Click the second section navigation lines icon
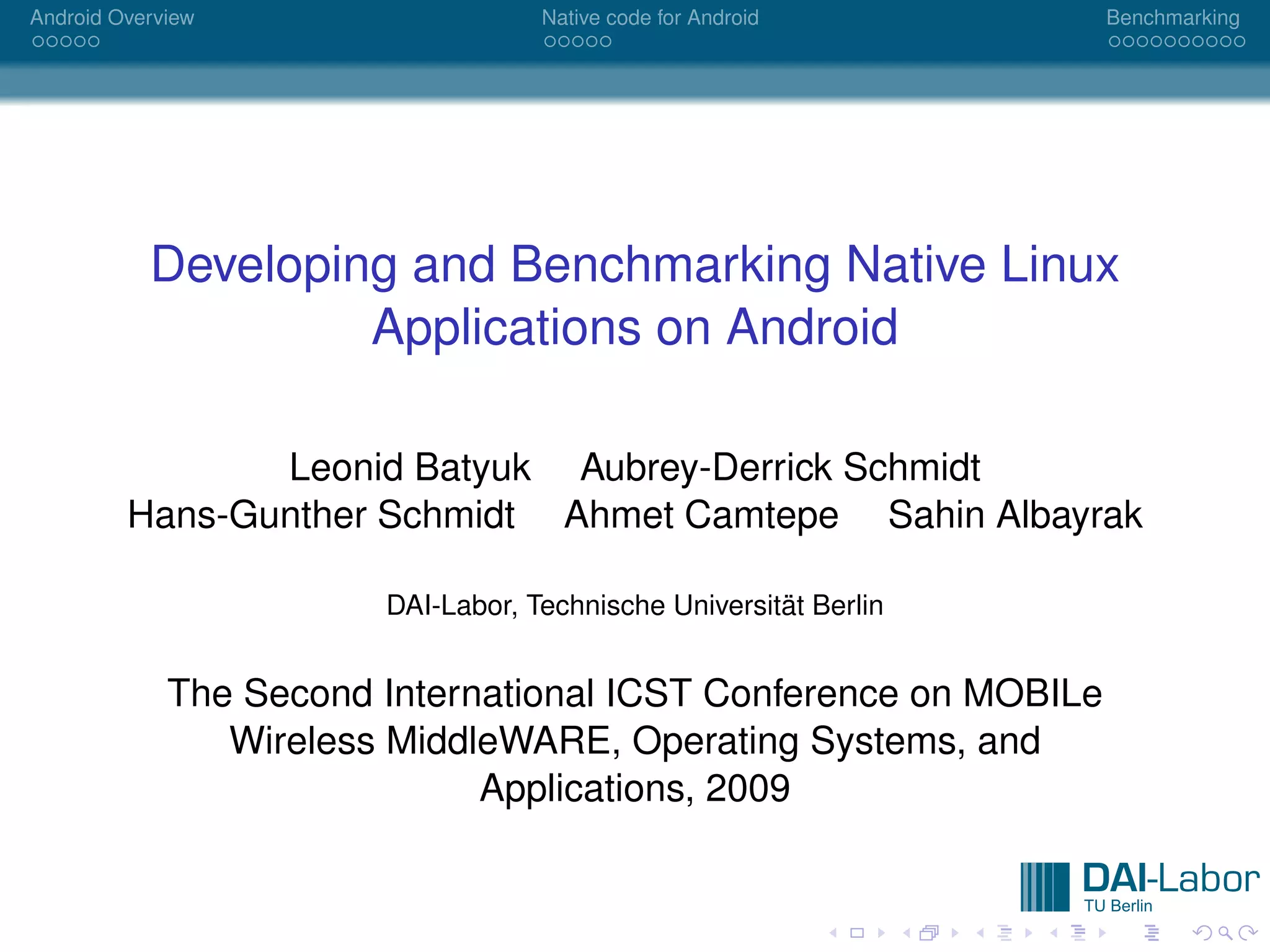Screen dimensions: 1270x952 [x=1078, y=933]
